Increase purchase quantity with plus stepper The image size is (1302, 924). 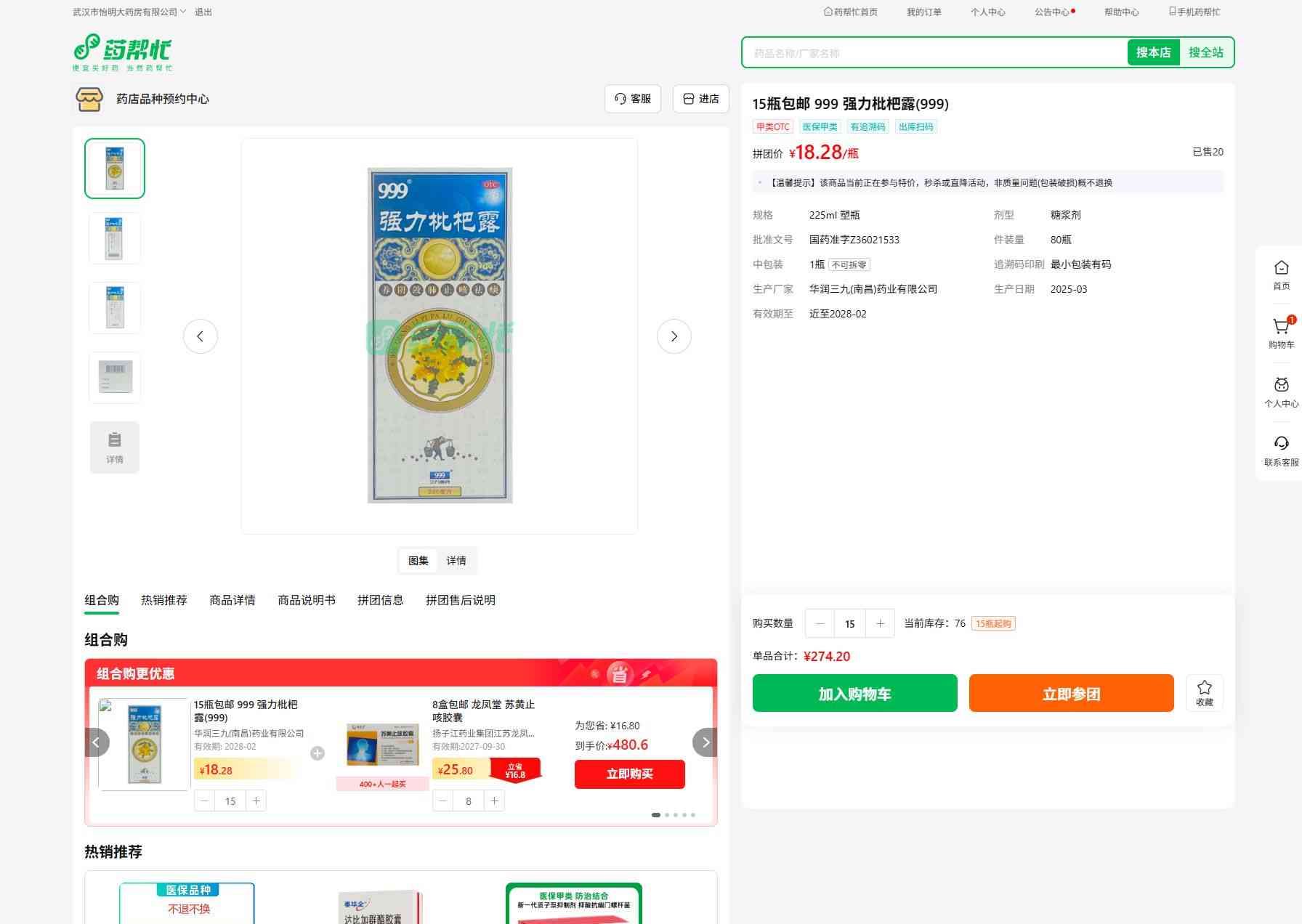880,623
